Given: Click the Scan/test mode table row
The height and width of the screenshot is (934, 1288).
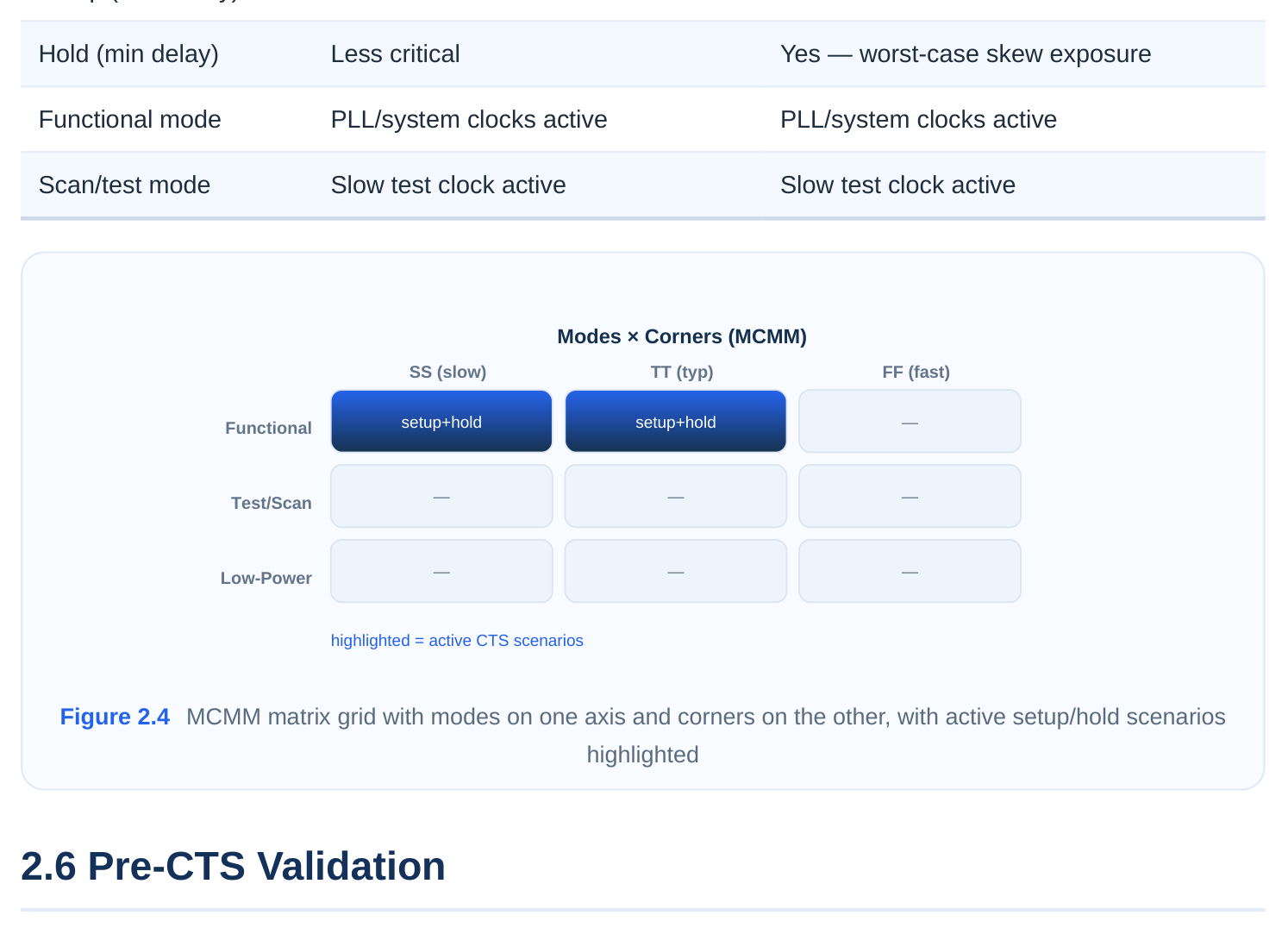Looking at the screenshot, I should [x=643, y=185].
